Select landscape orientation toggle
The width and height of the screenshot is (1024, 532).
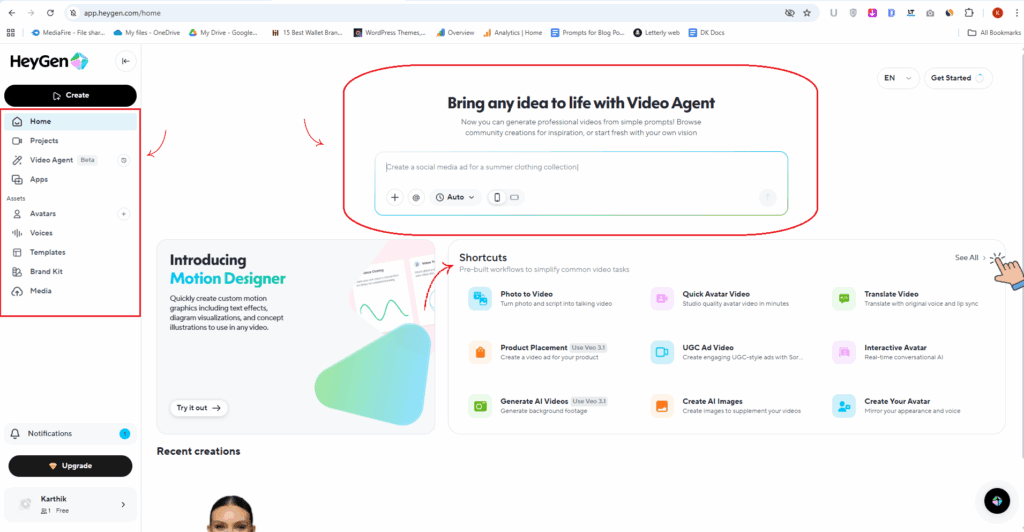coord(515,197)
